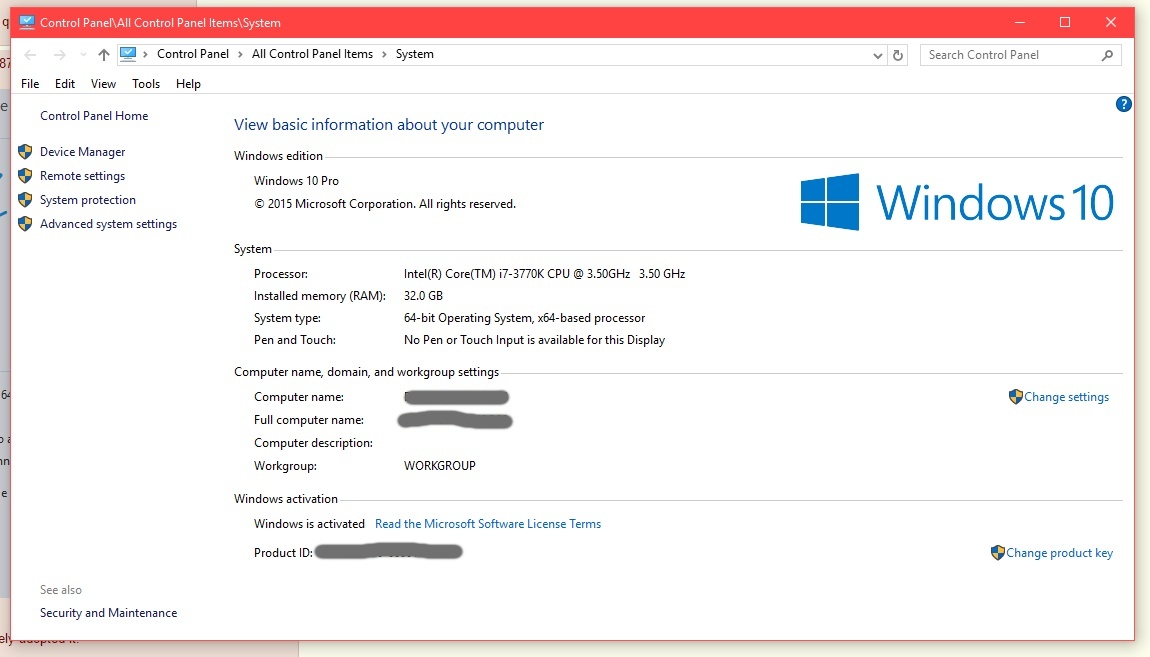Click the window title bar system icon
Image resolution: width=1150 pixels, height=657 pixels.
click(x=27, y=23)
